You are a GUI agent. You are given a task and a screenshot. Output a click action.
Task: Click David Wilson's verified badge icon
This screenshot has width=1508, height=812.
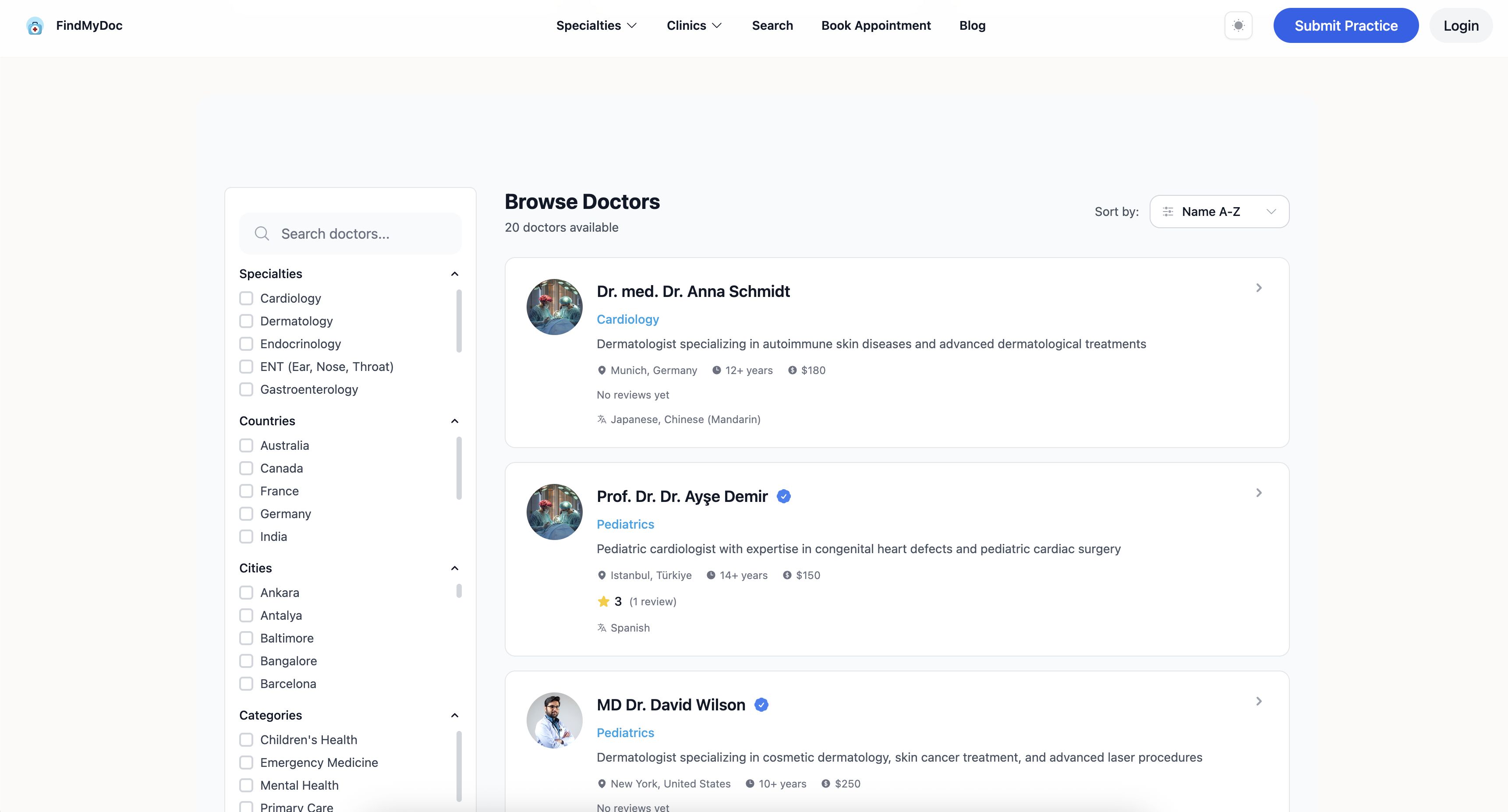(x=761, y=705)
